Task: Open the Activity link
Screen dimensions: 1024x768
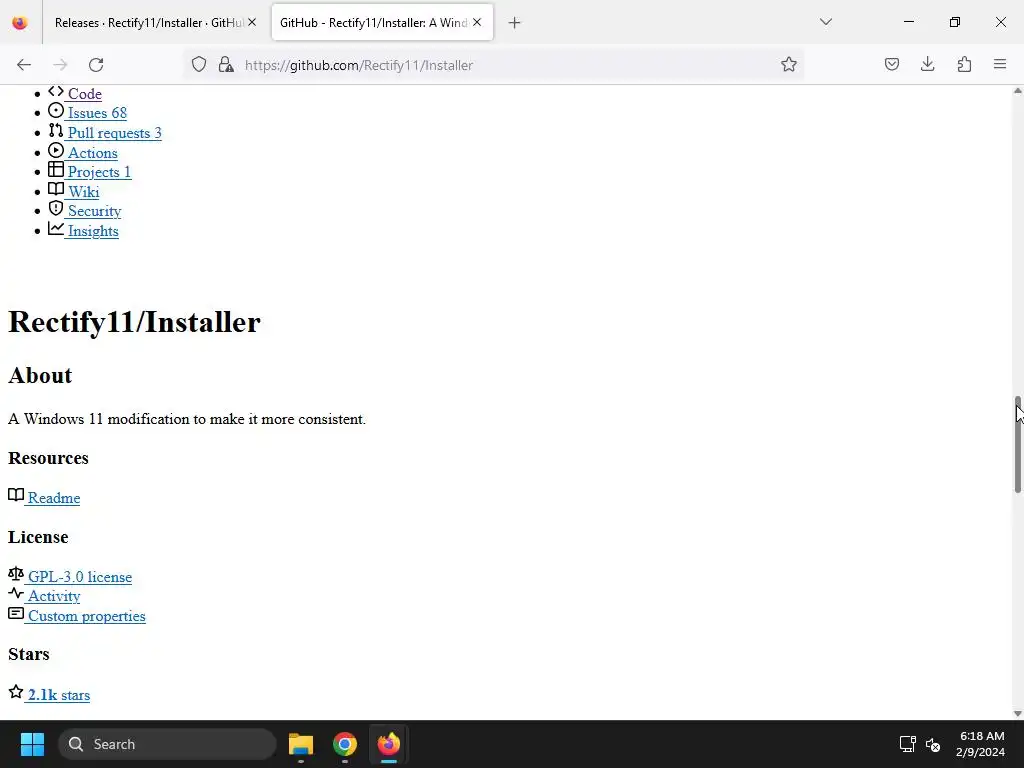Action: click(x=54, y=596)
